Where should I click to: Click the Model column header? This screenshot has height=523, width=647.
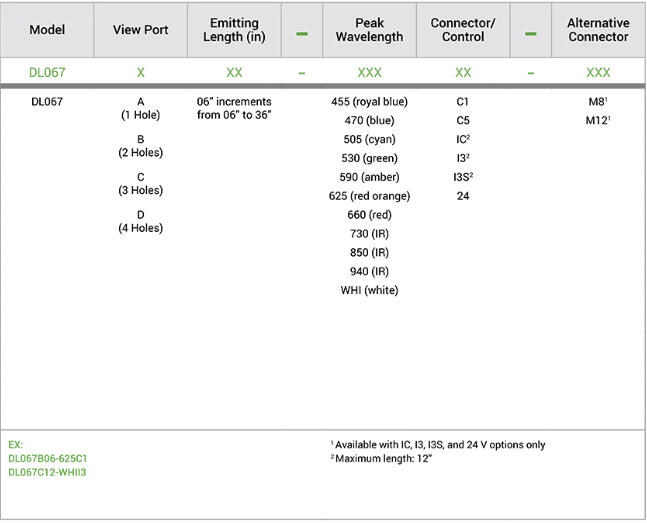tap(47, 30)
